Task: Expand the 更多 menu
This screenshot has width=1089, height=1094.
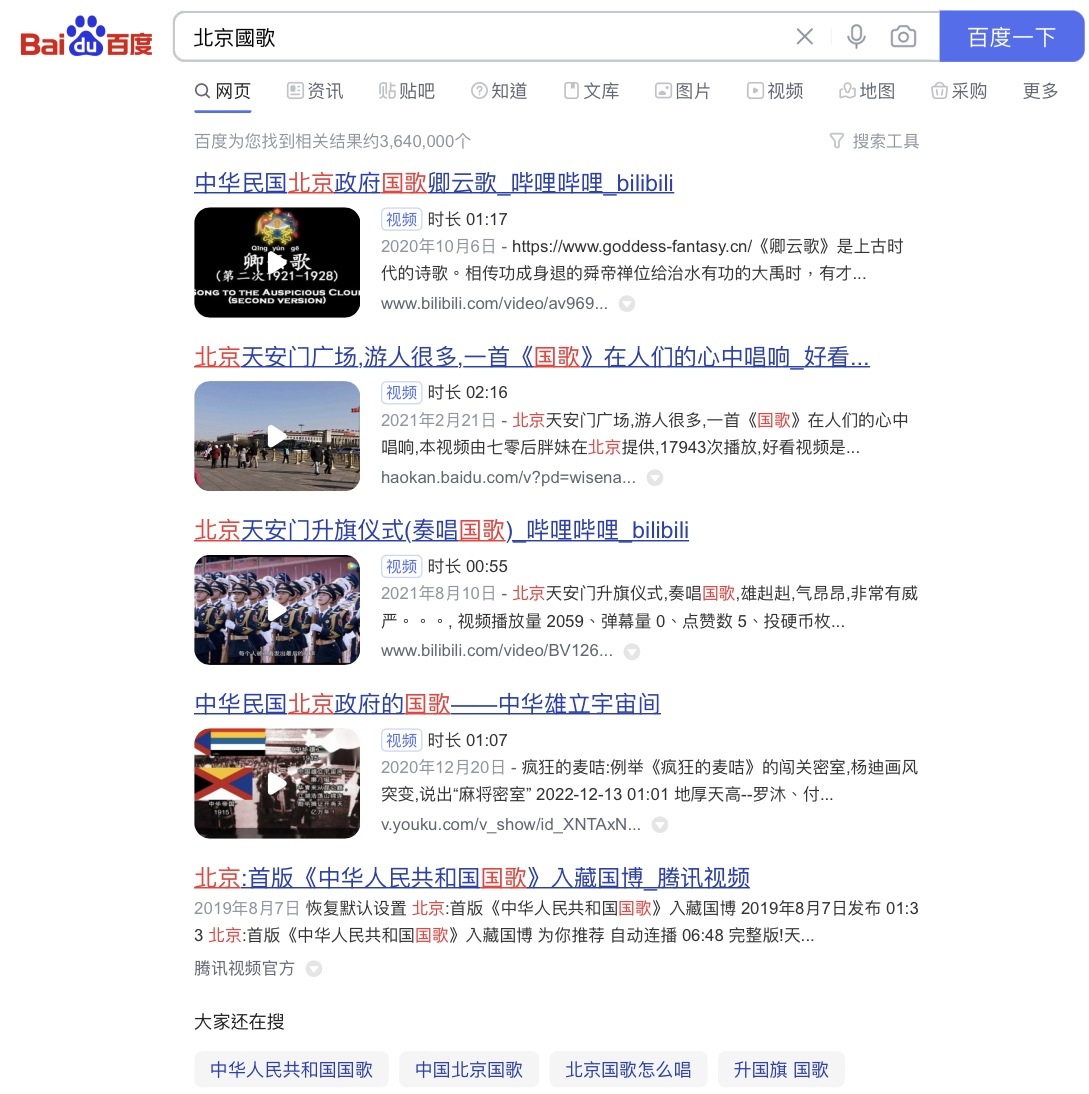Action: [x=1040, y=91]
